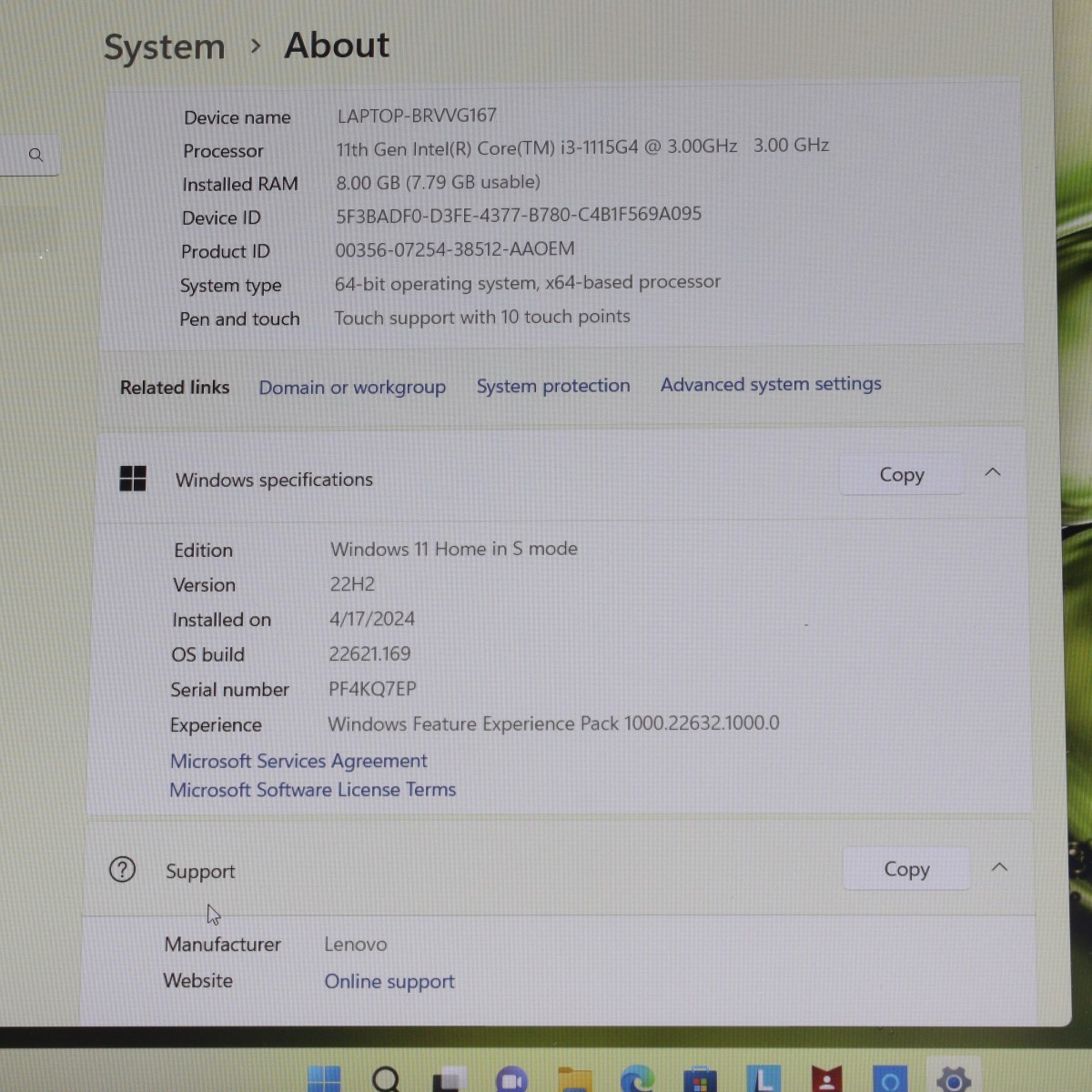Click the Support section heading
This screenshot has width=1092, height=1092.
200,871
